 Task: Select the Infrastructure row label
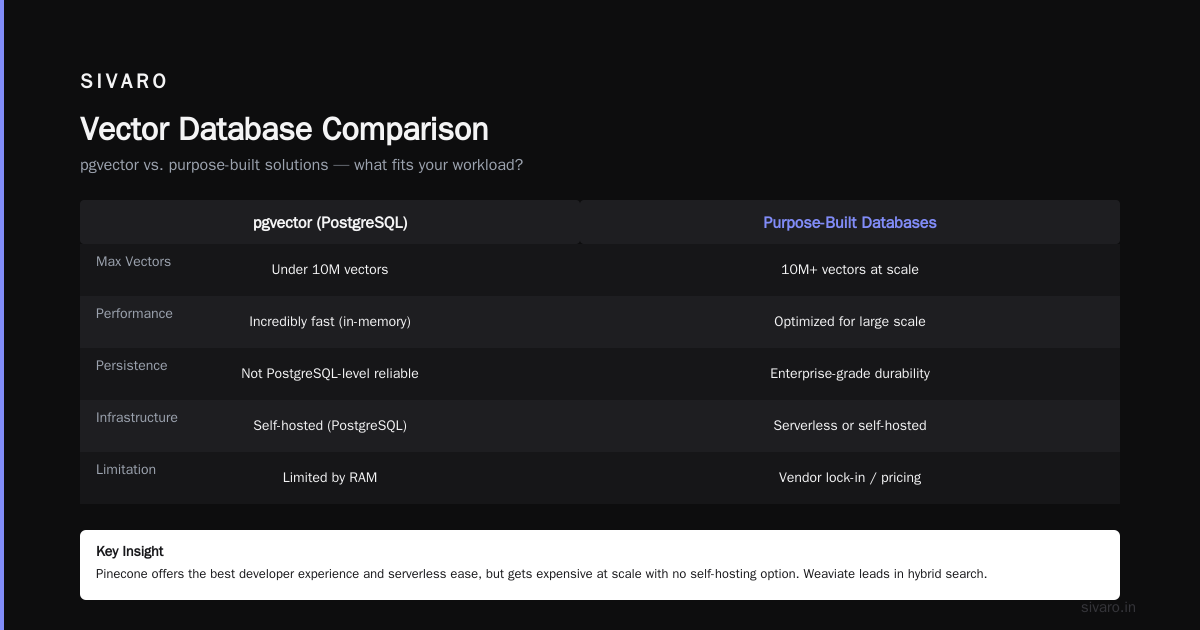137,418
